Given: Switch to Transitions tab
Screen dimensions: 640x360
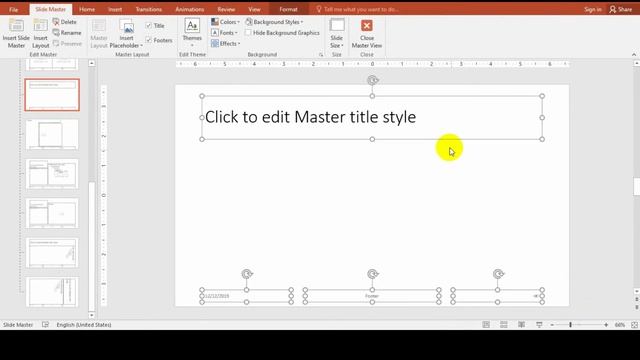Looking at the screenshot, I should point(149,9).
